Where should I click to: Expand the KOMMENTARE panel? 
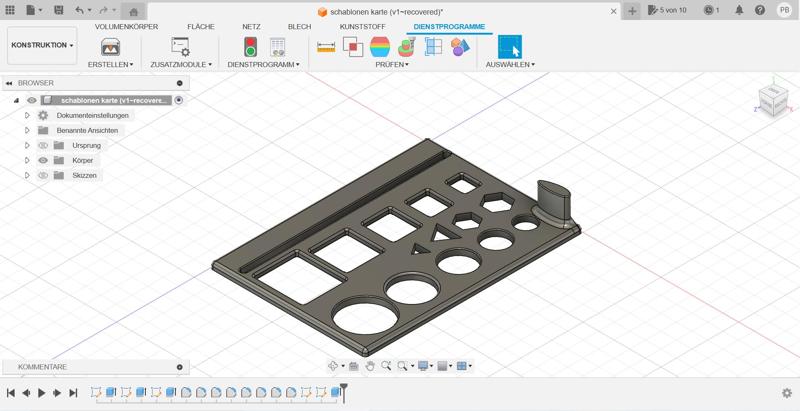pyautogui.click(x=180, y=367)
